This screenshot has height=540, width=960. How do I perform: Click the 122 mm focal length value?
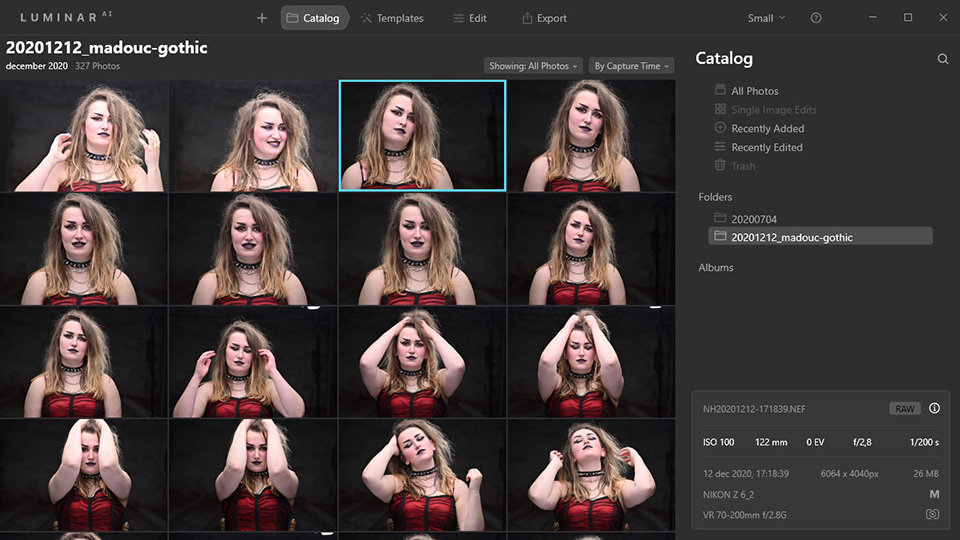[771, 442]
